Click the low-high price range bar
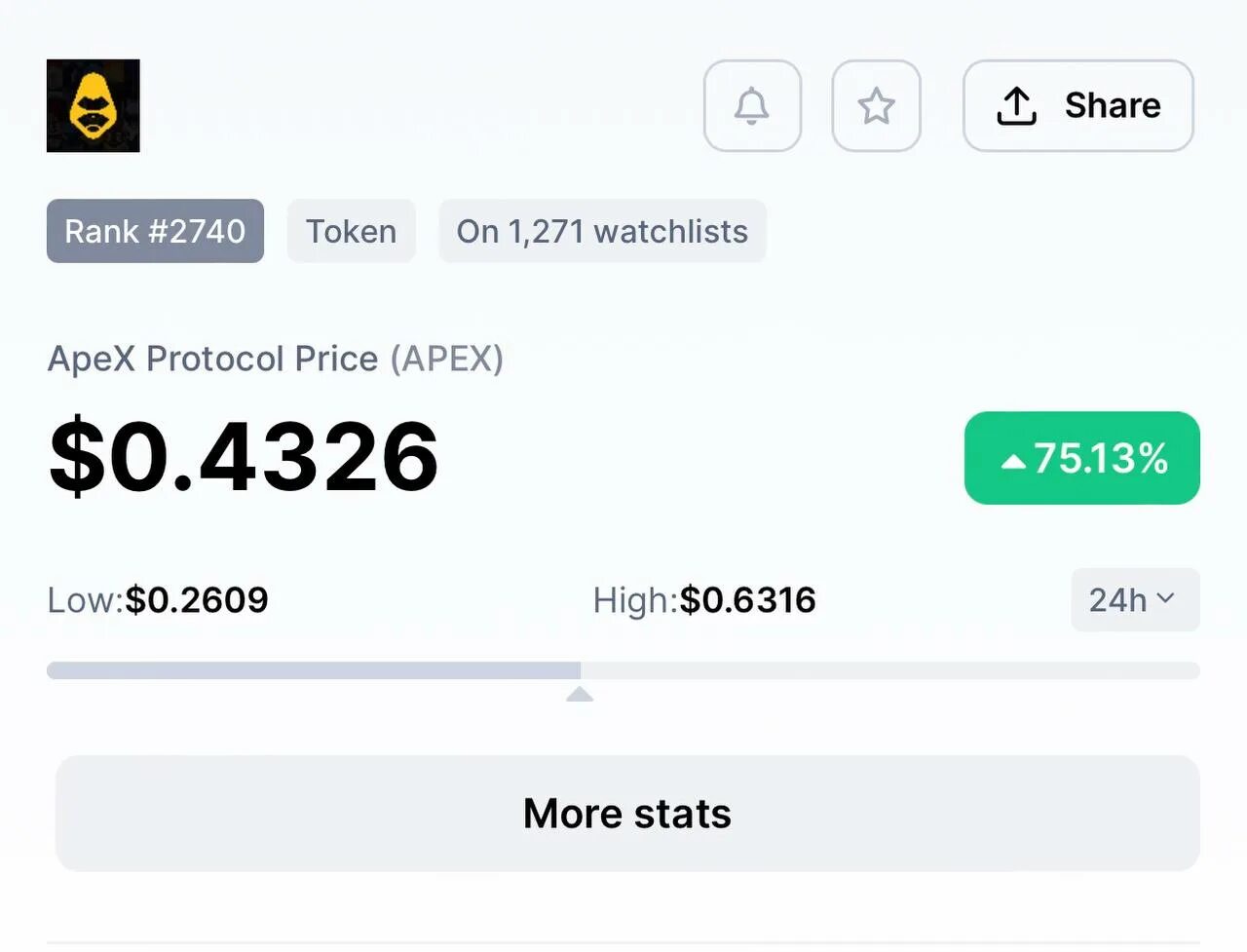 tap(623, 670)
